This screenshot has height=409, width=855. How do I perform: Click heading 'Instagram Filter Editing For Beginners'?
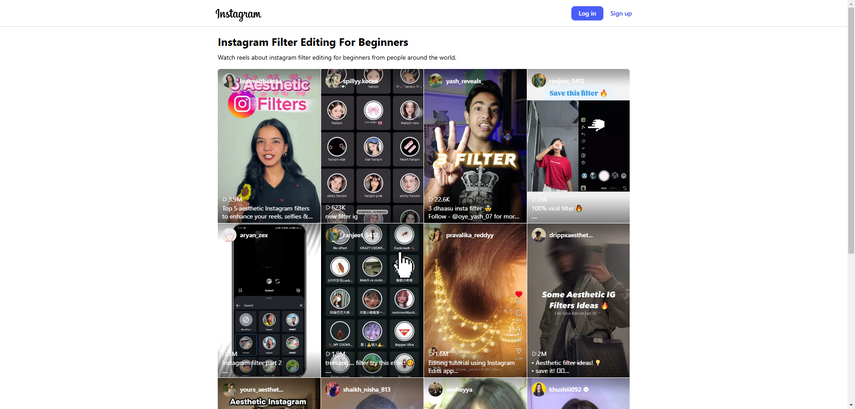point(313,43)
